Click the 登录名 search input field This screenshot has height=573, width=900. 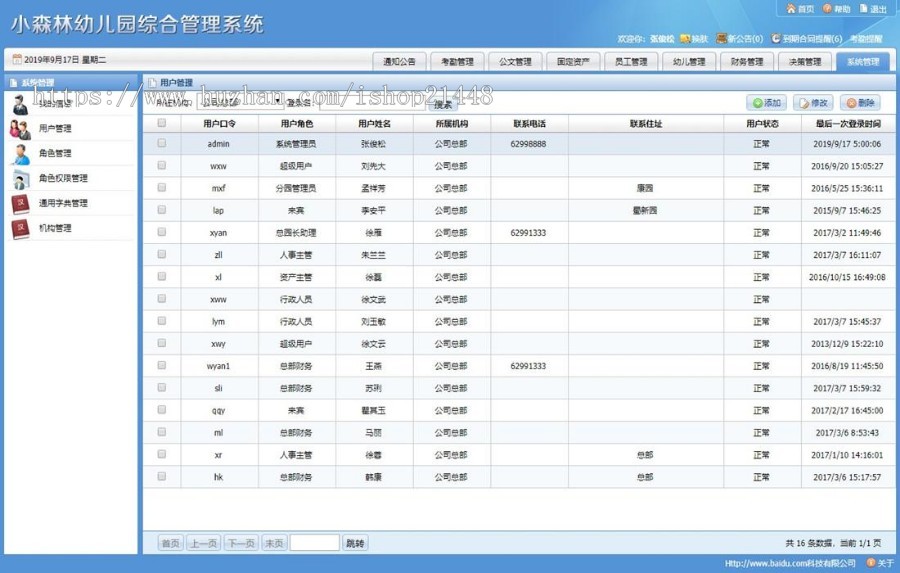tap(373, 102)
